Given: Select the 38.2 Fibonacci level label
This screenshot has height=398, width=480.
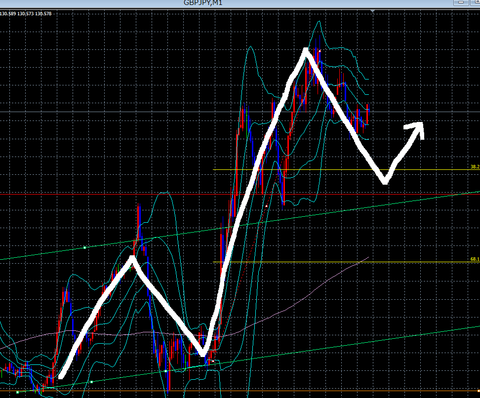Looking at the screenshot, I should [475, 167].
